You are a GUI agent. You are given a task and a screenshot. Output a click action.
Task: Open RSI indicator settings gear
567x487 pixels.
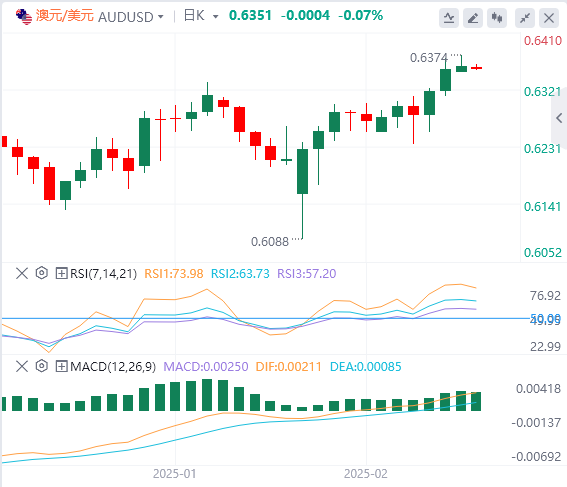(42, 273)
